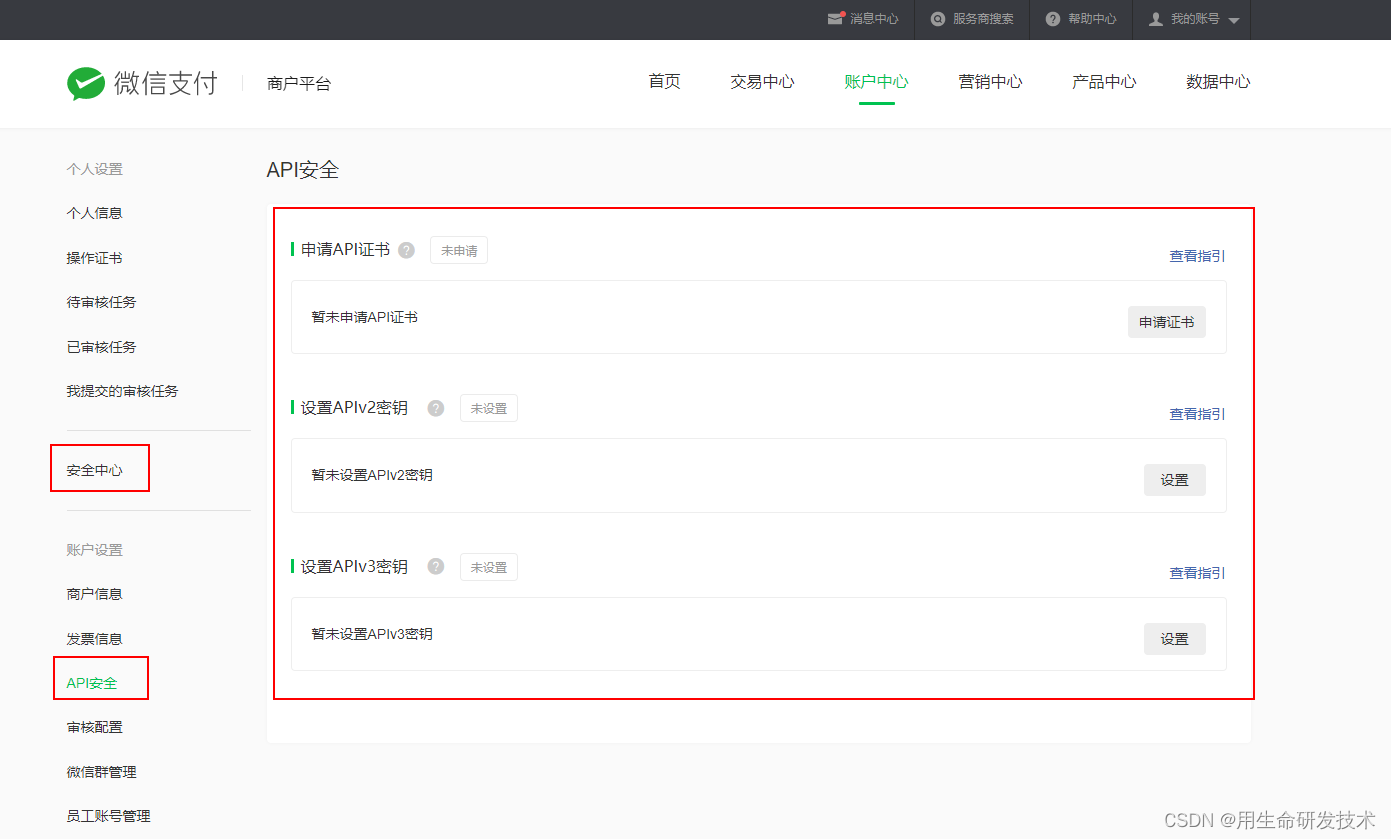Click the my account person icon

point(1156,19)
